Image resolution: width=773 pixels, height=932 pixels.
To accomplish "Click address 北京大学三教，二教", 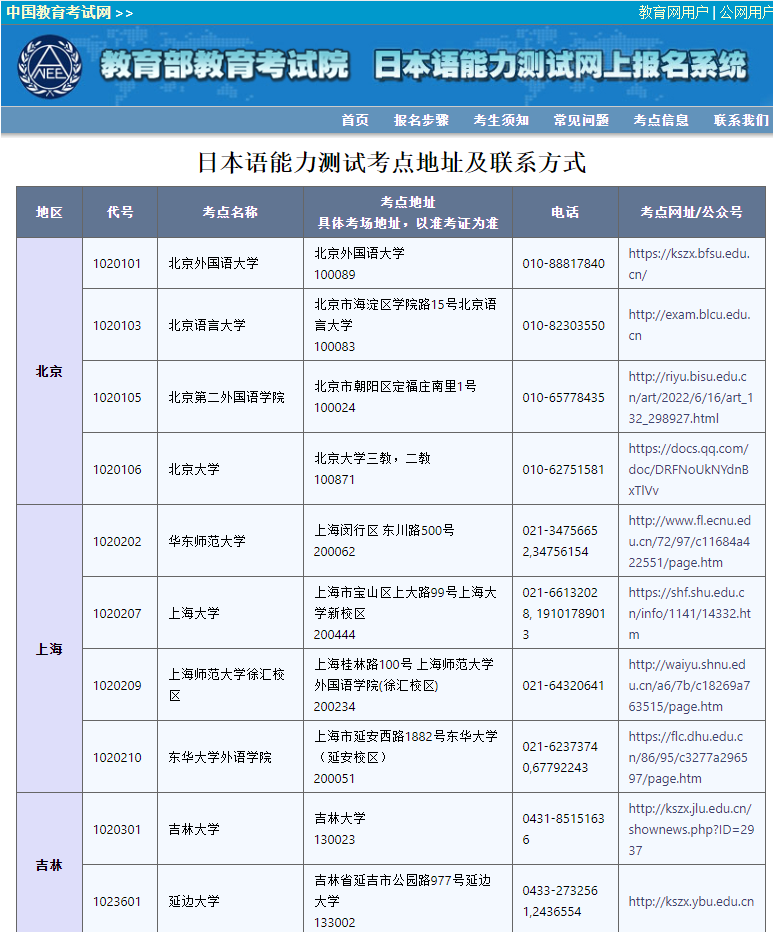I will click(x=372, y=458).
